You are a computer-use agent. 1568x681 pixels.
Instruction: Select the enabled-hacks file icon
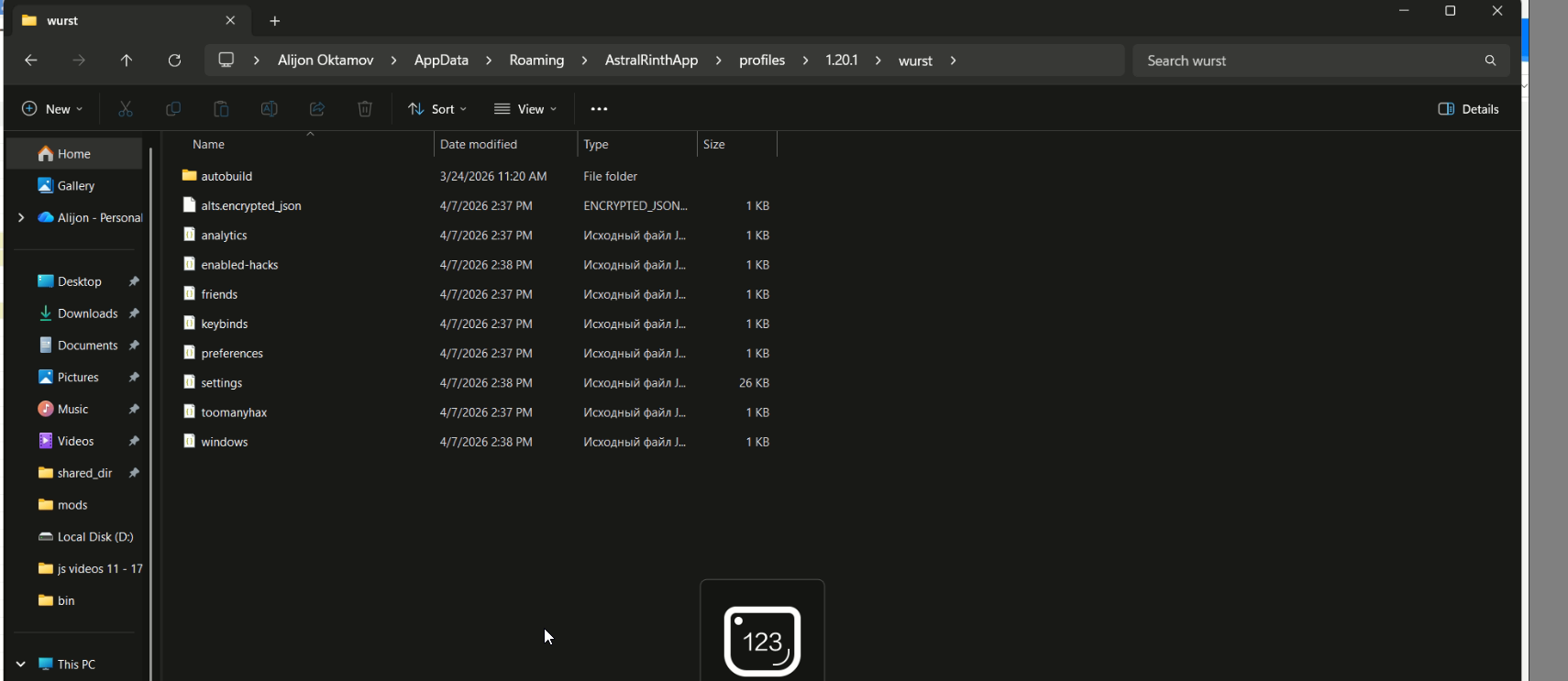click(x=189, y=264)
